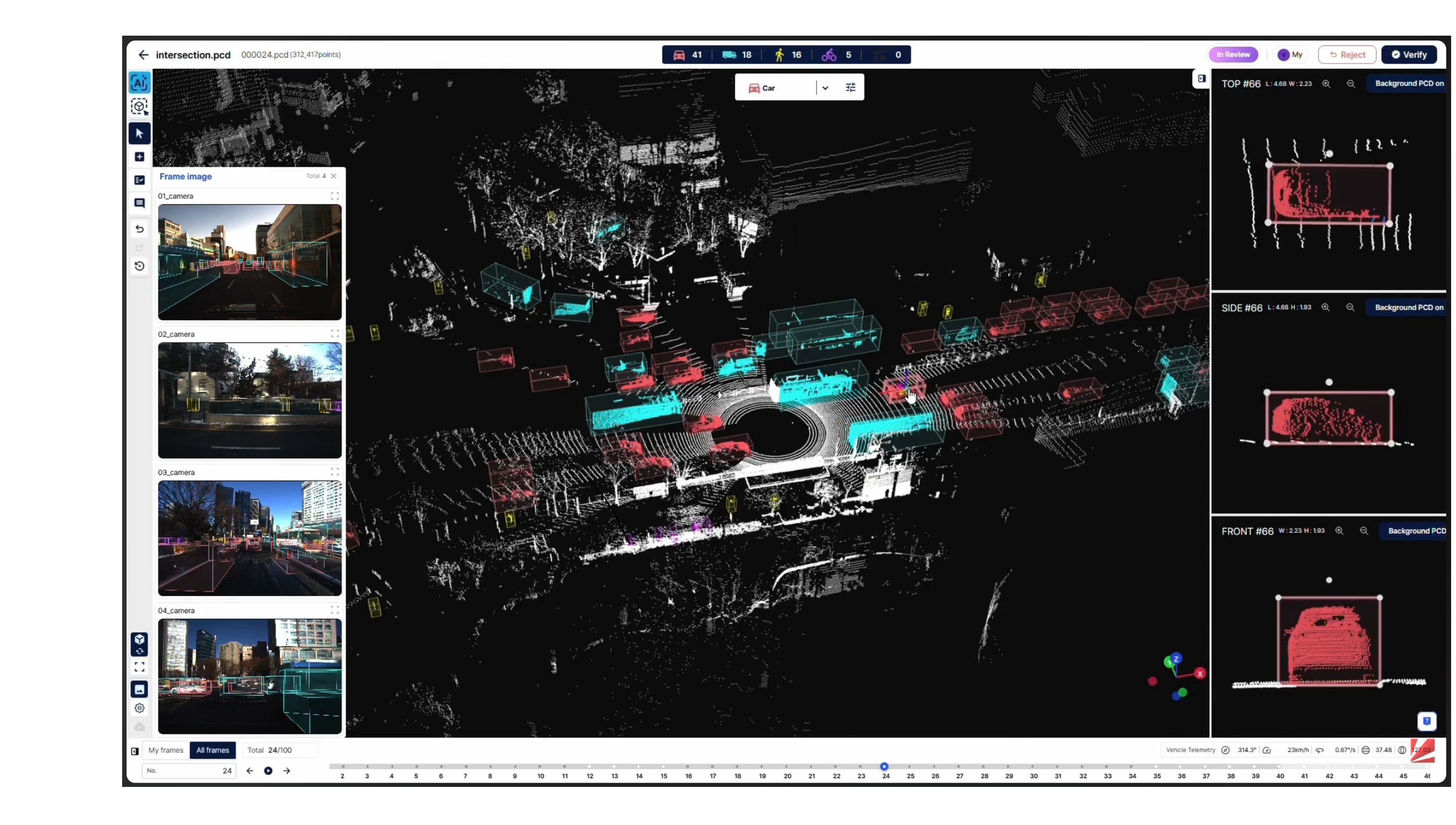The width and height of the screenshot is (1456, 825).
Task: Click the In Review status badge
Action: click(1233, 55)
